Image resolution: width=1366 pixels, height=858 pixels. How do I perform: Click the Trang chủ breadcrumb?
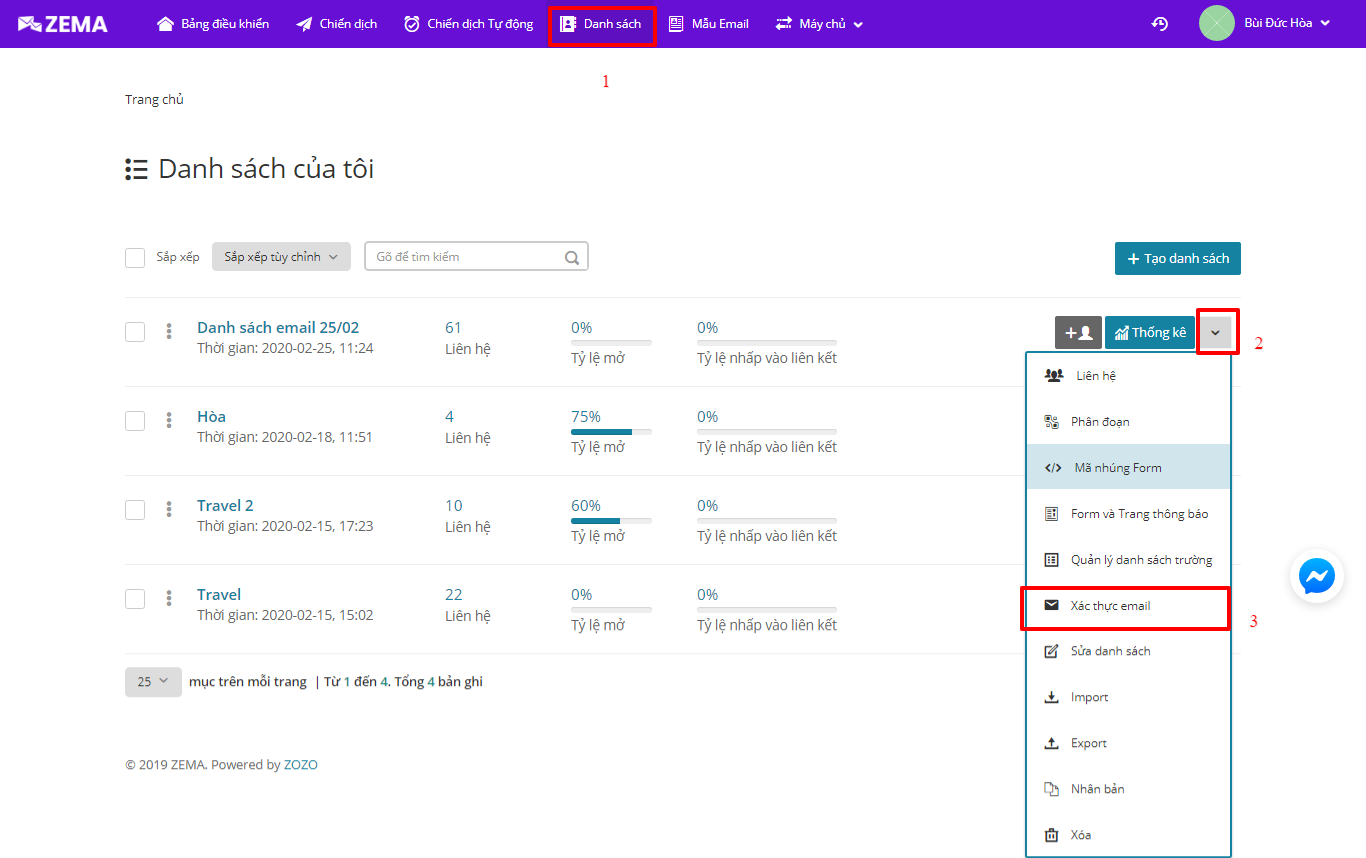click(154, 99)
